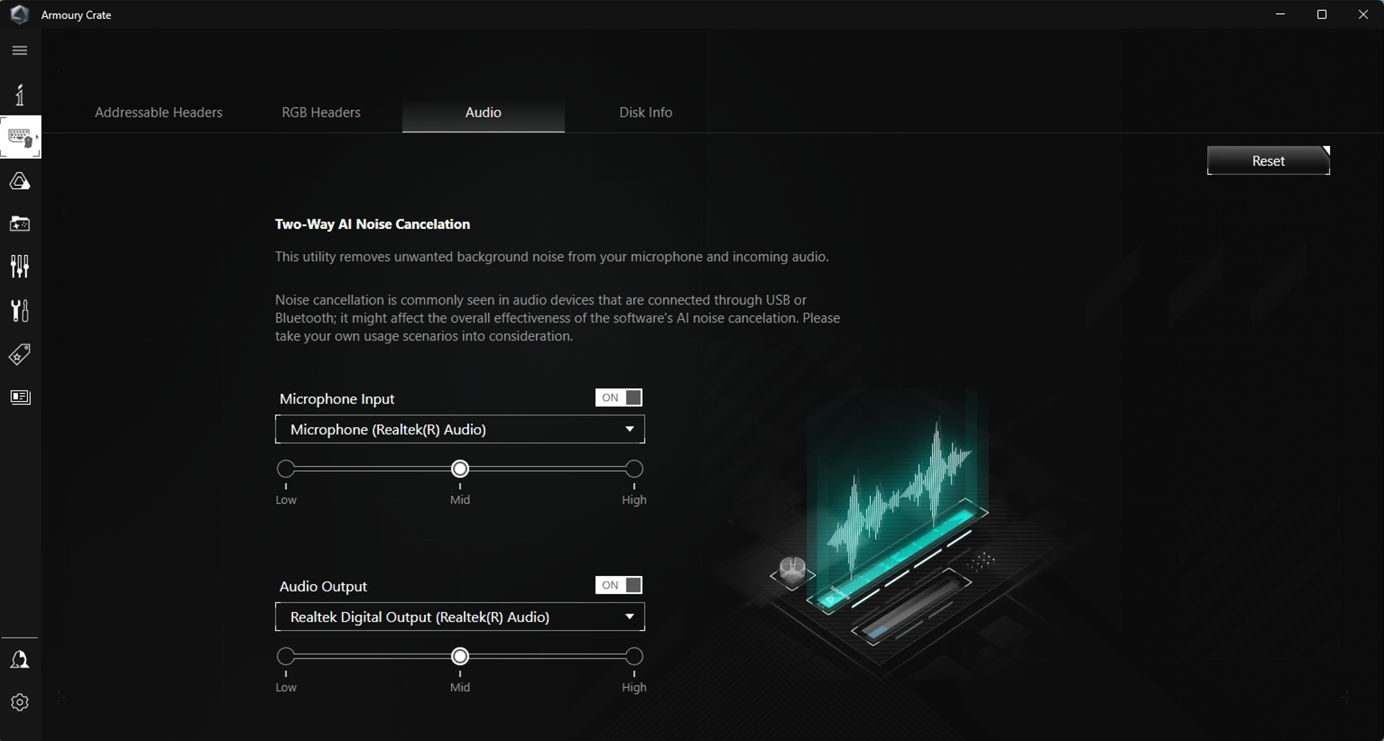
Task: Click the Microphone Input label
Action: tap(337, 398)
